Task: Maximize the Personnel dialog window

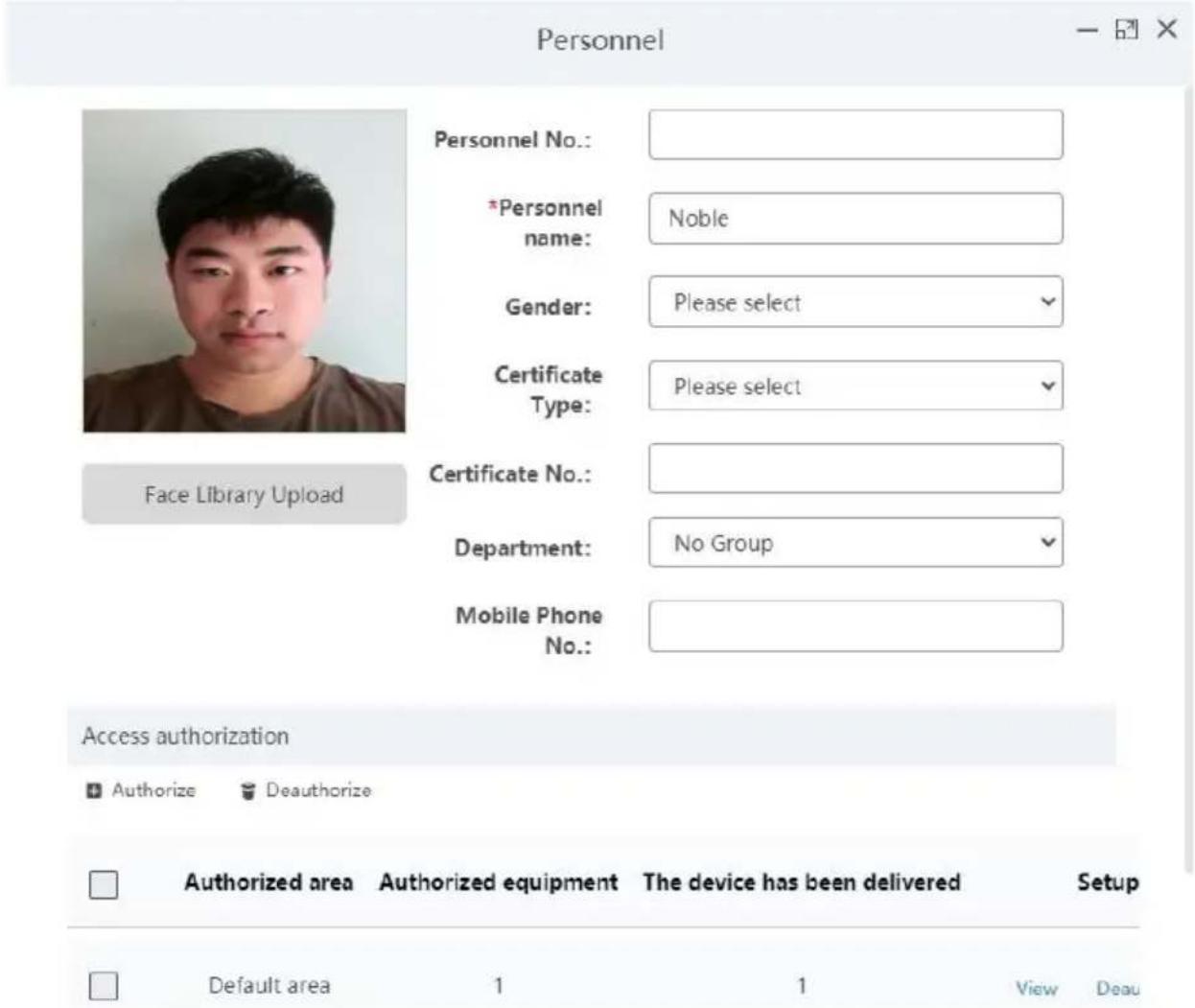Action: pyautogui.click(x=1126, y=30)
